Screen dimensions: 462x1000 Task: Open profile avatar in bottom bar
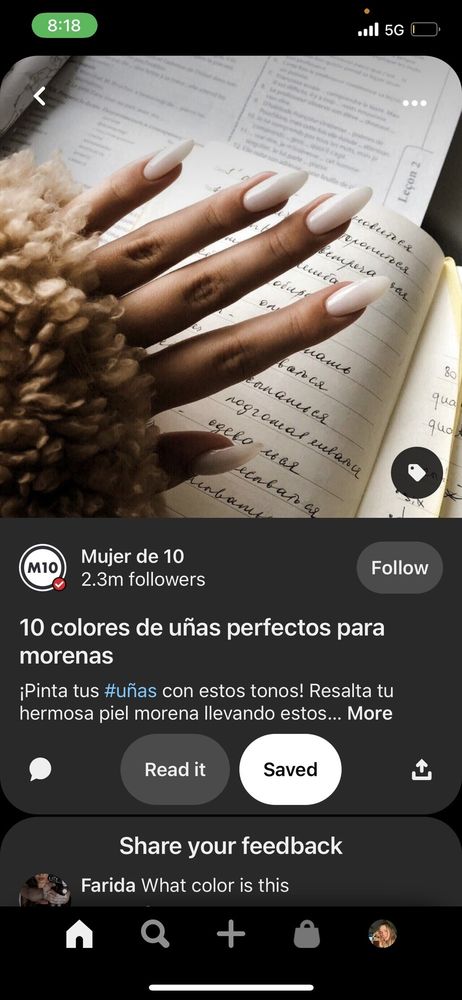(x=383, y=934)
